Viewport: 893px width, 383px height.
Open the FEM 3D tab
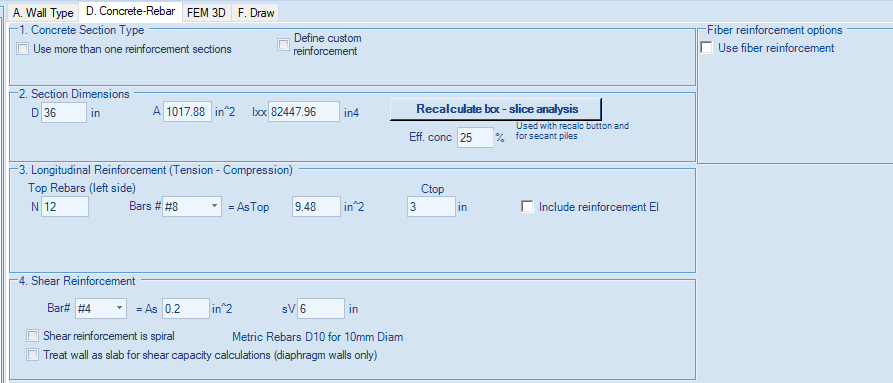(x=206, y=13)
